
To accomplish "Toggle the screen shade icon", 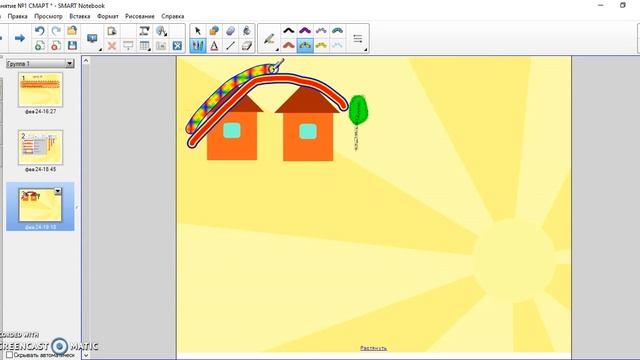I will [x=128, y=46].
